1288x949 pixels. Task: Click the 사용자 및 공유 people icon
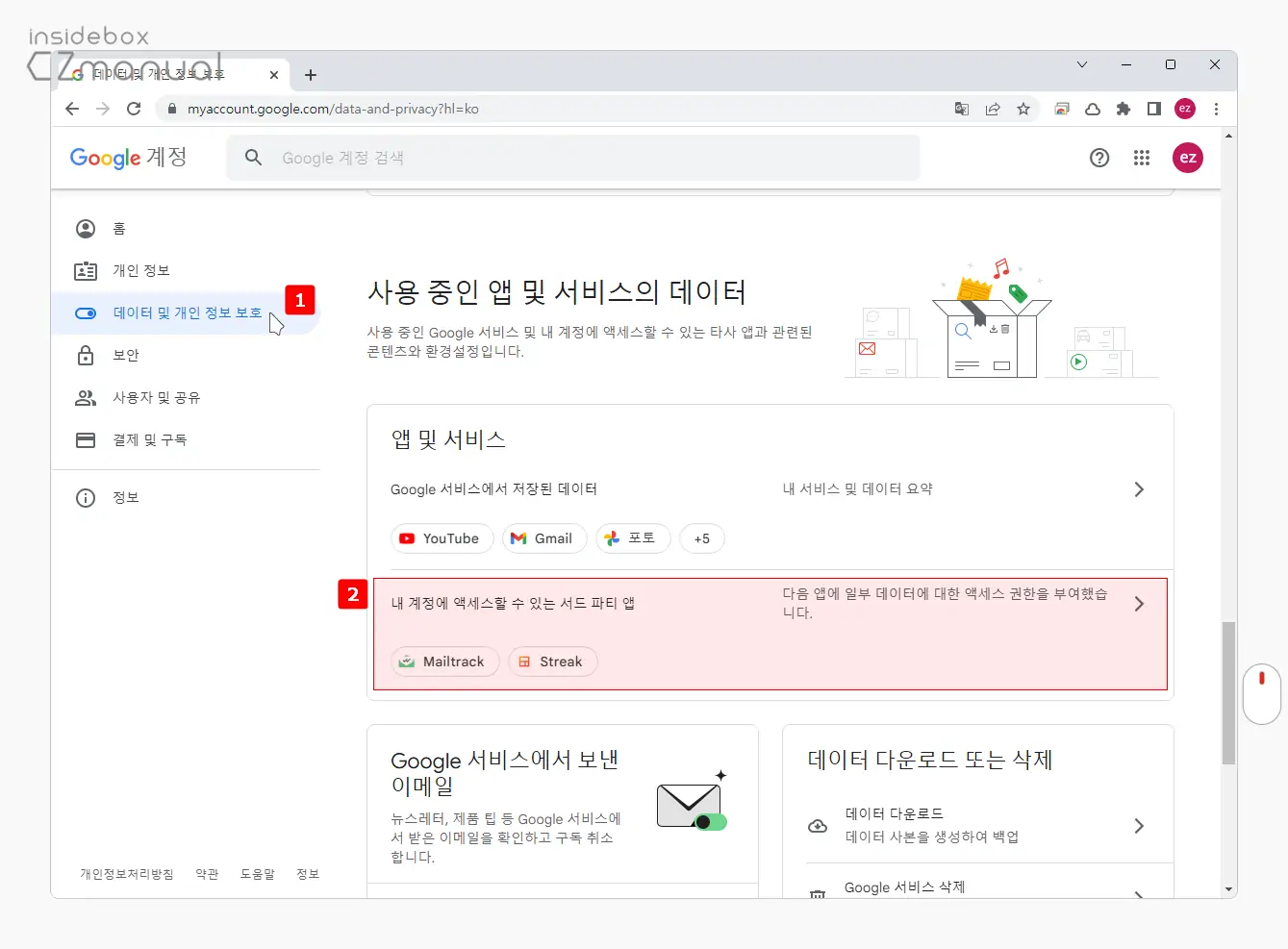tap(86, 397)
